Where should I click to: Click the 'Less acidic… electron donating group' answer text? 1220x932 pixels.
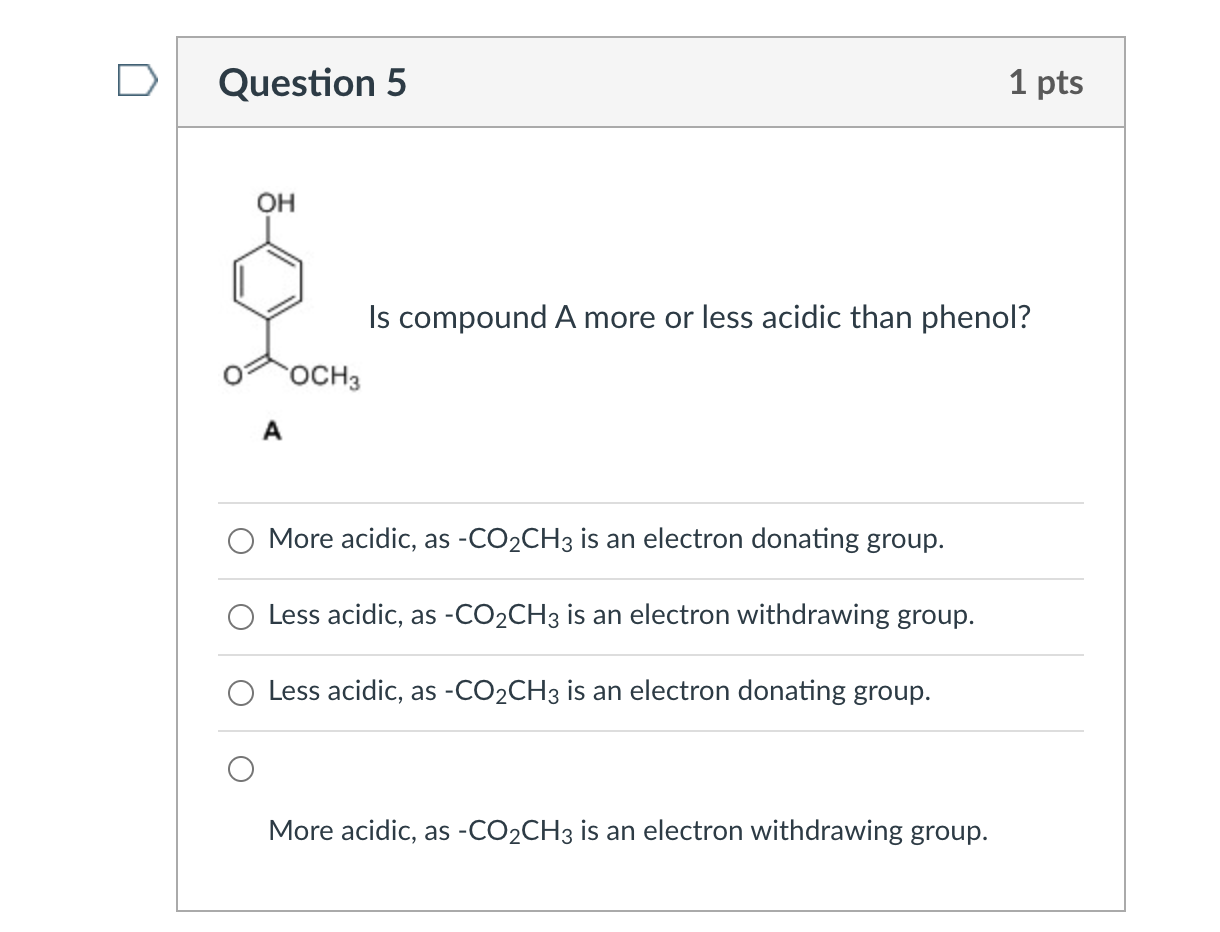[x=599, y=691]
